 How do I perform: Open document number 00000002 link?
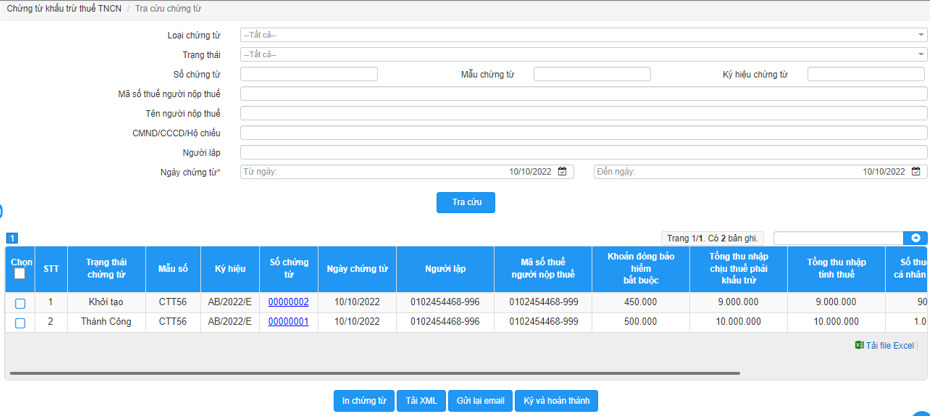(x=288, y=302)
